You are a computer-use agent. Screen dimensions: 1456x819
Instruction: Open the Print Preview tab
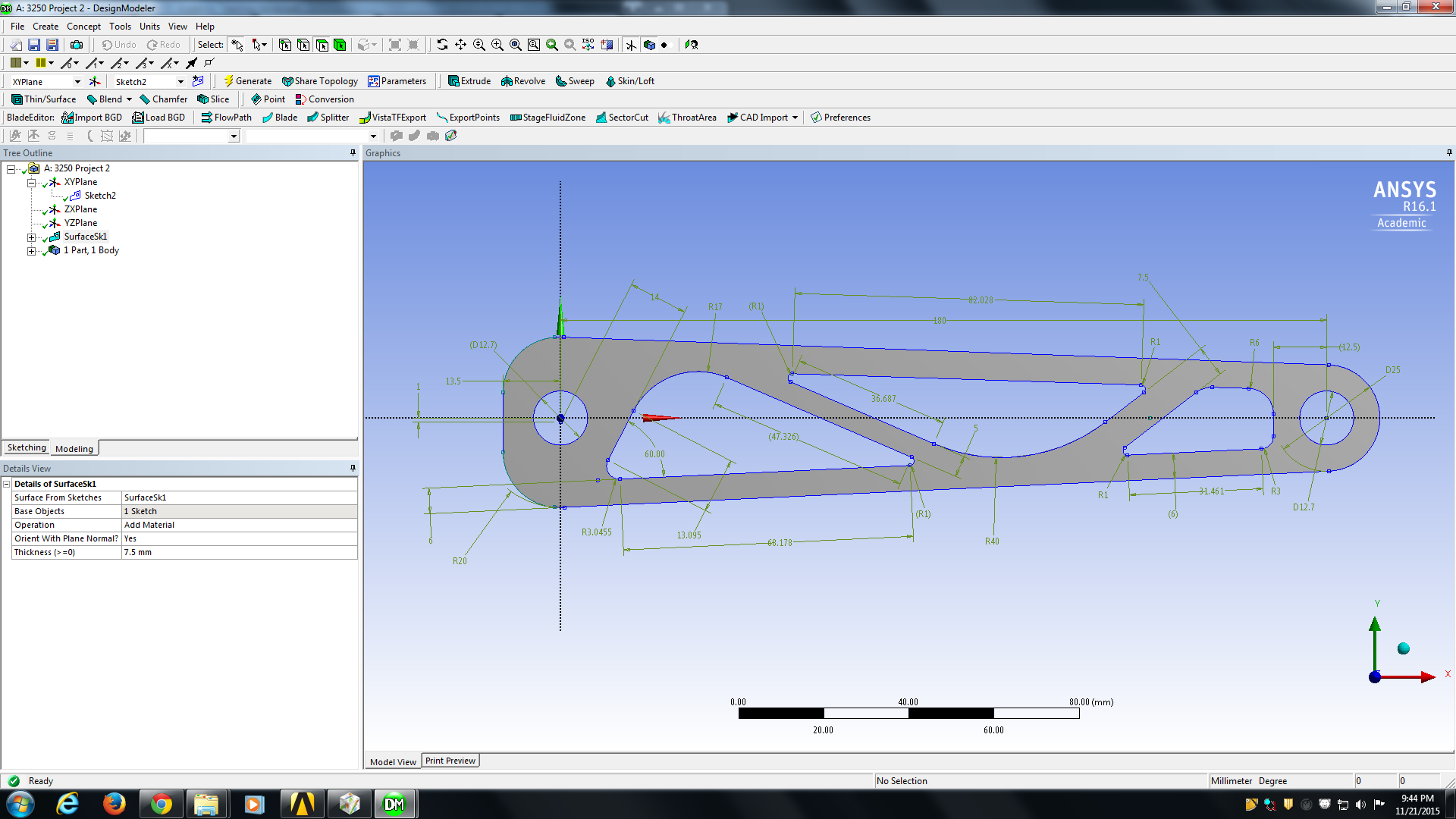[450, 761]
